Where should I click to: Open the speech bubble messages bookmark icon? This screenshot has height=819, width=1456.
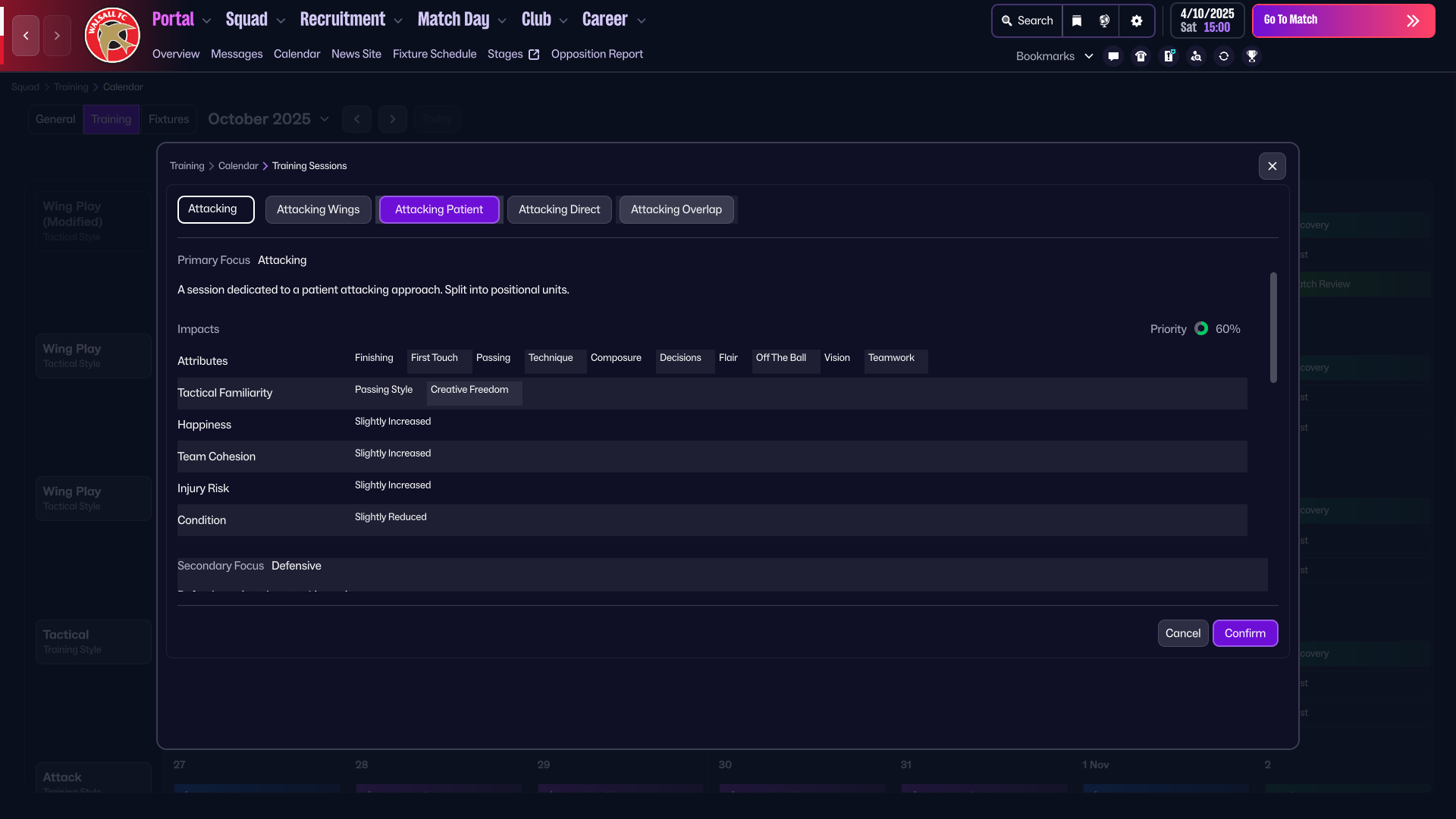[x=1113, y=56]
